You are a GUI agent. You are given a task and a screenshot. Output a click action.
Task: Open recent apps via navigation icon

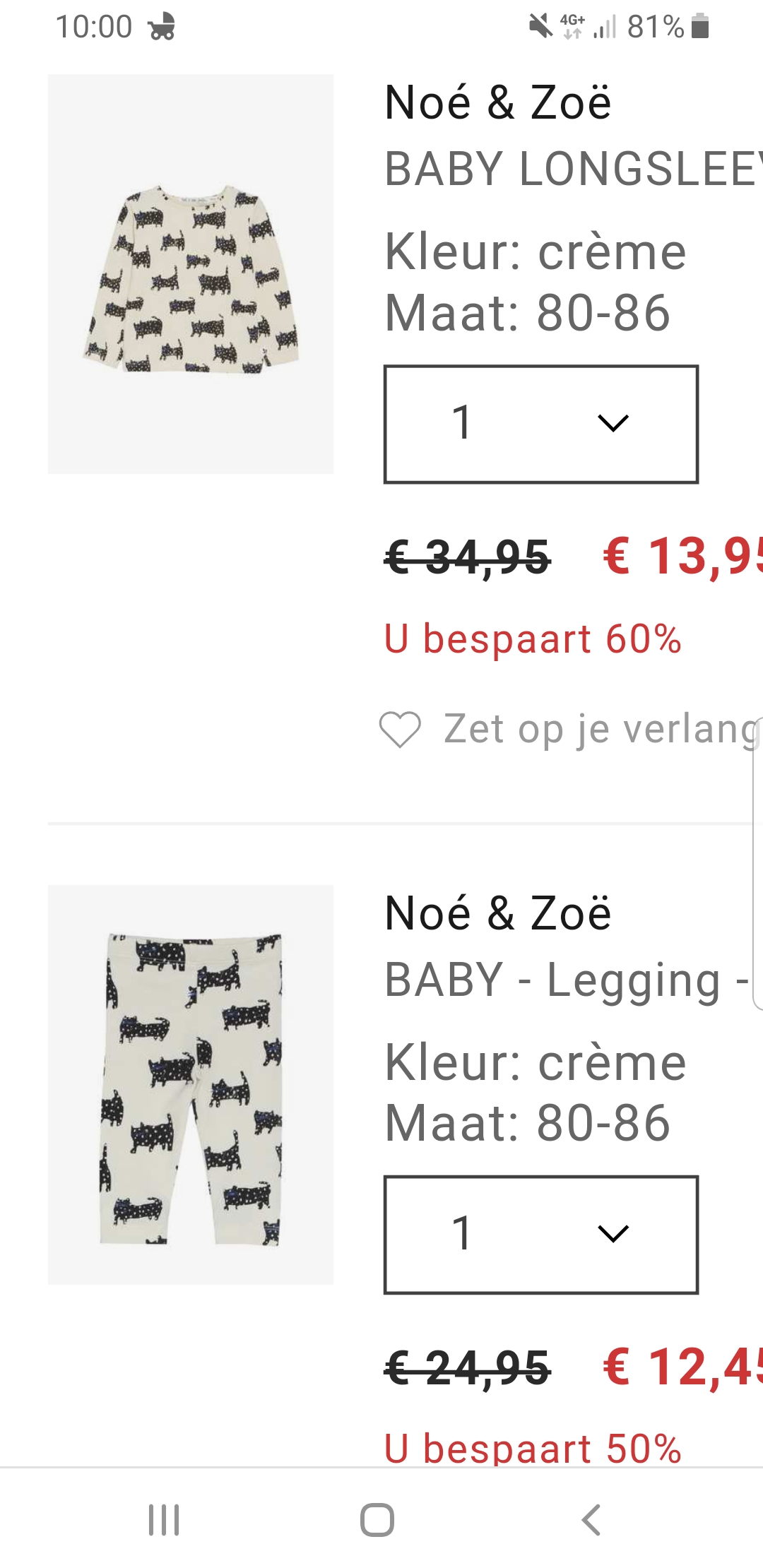pyautogui.click(x=164, y=1520)
